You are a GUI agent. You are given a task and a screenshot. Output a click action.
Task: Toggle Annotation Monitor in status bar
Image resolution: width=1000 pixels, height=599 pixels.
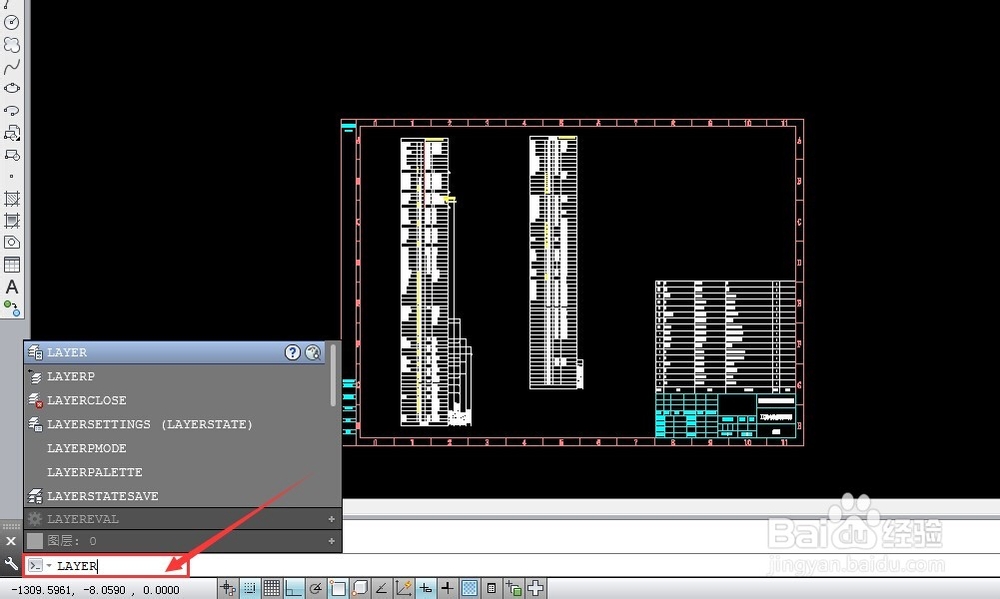tap(535, 588)
